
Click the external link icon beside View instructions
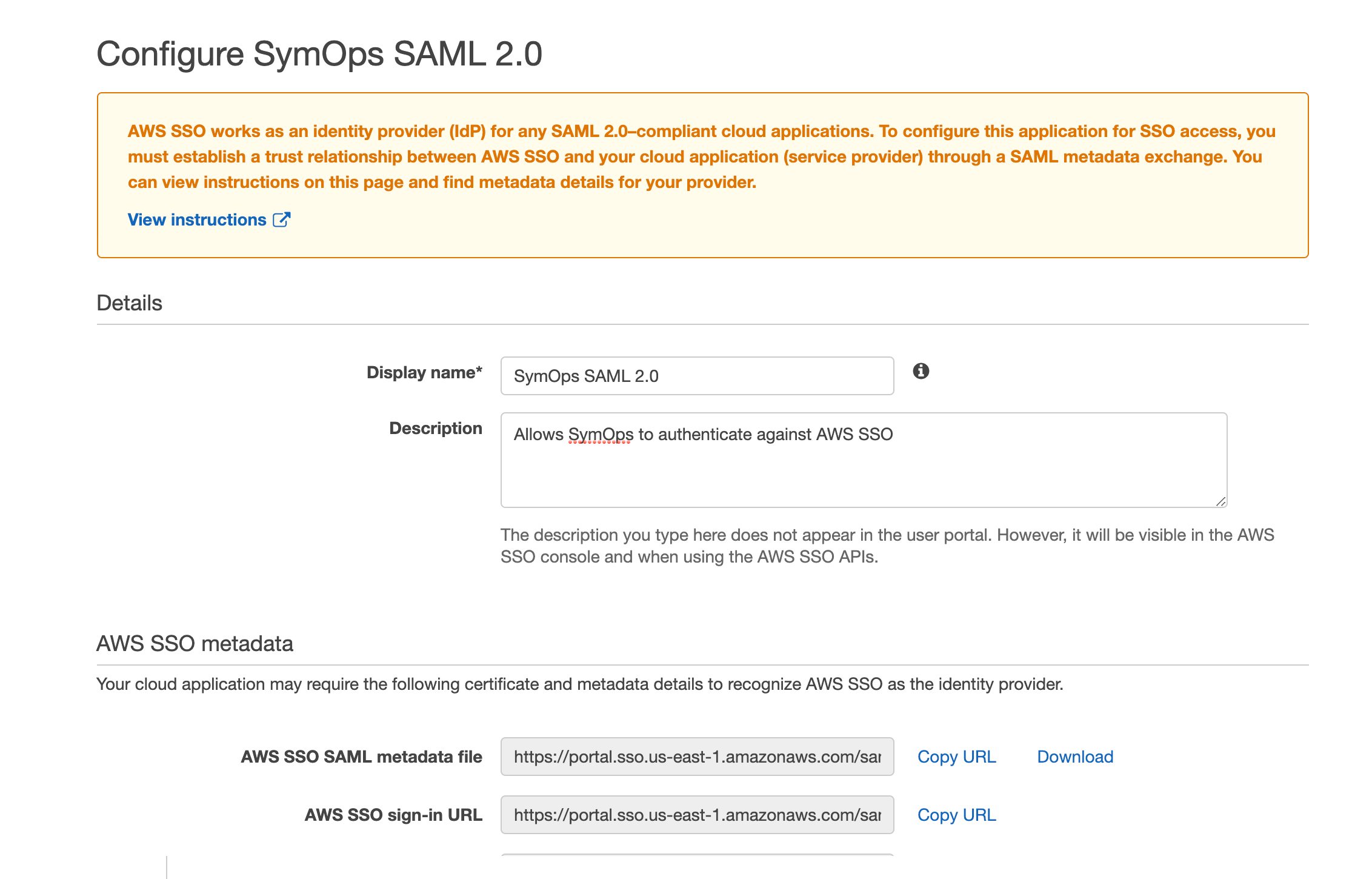(281, 219)
